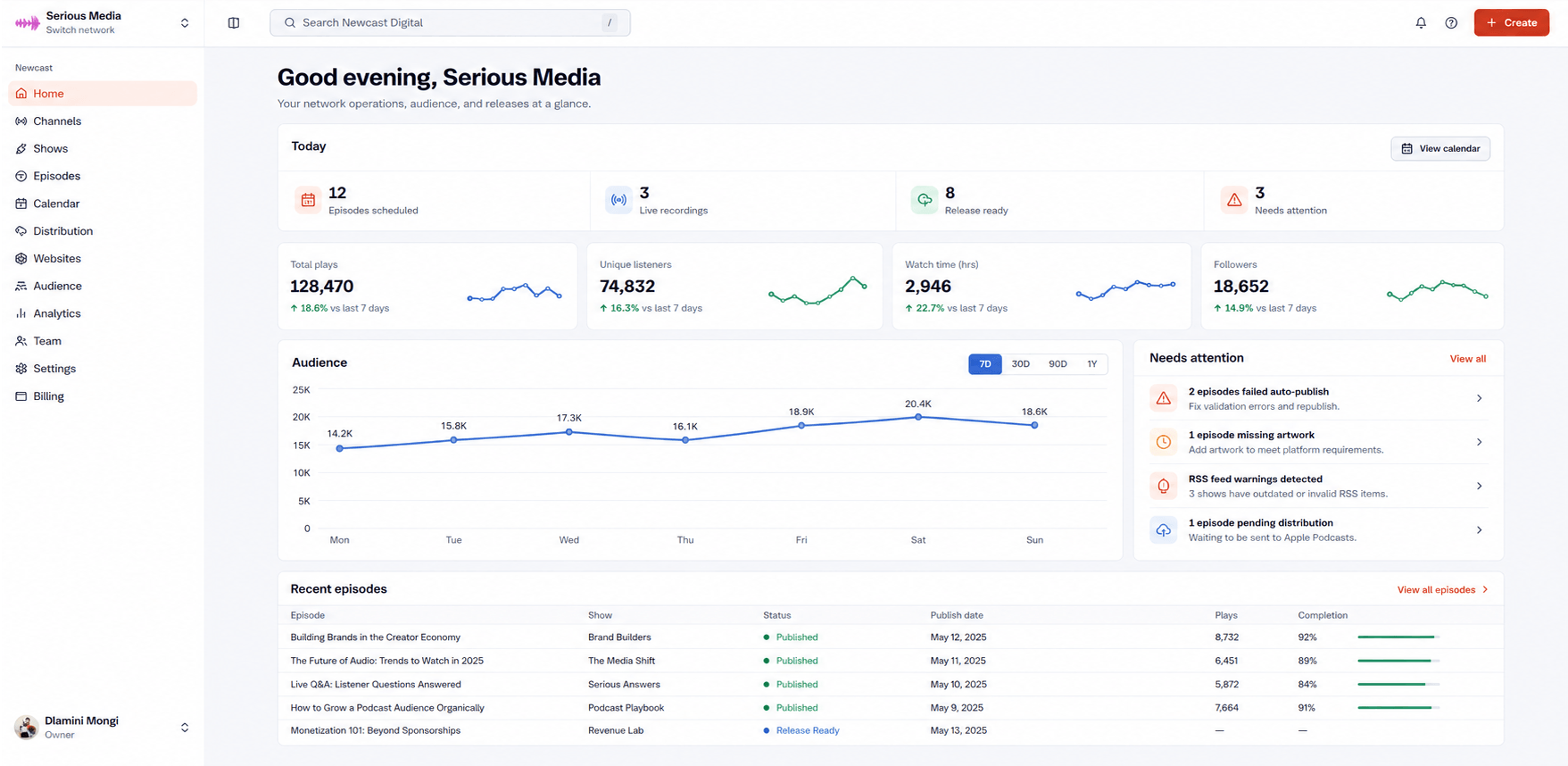This screenshot has height=766, width=1568.
Task: Click the Serious Media waveform logo
Action: point(28,22)
